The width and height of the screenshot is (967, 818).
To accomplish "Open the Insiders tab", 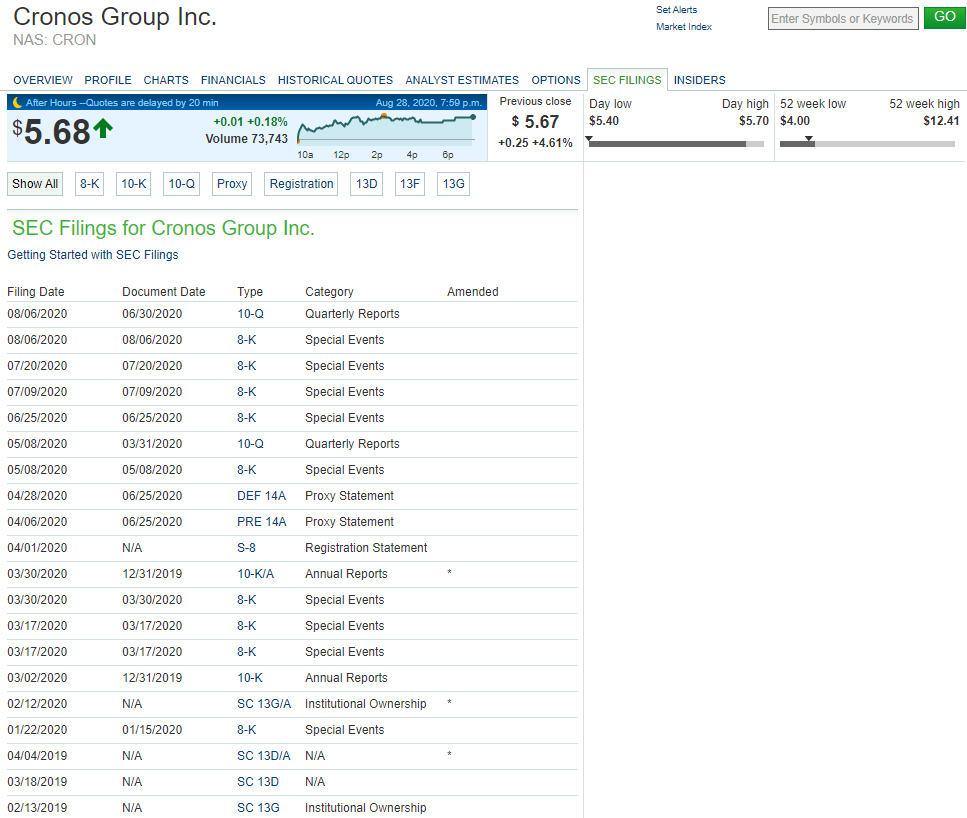I will click(699, 80).
